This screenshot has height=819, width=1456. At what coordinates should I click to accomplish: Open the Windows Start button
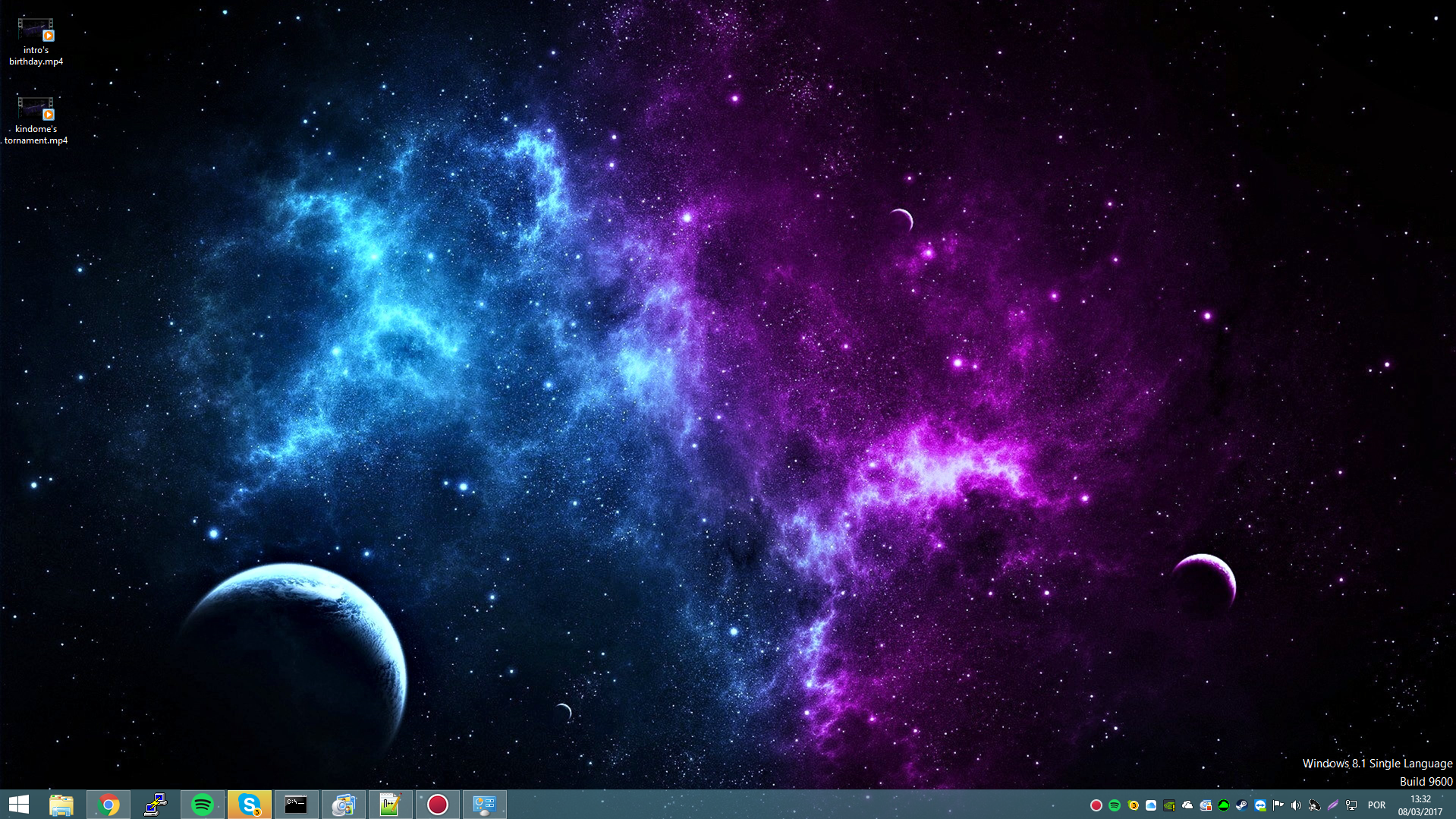[x=19, y=805]
